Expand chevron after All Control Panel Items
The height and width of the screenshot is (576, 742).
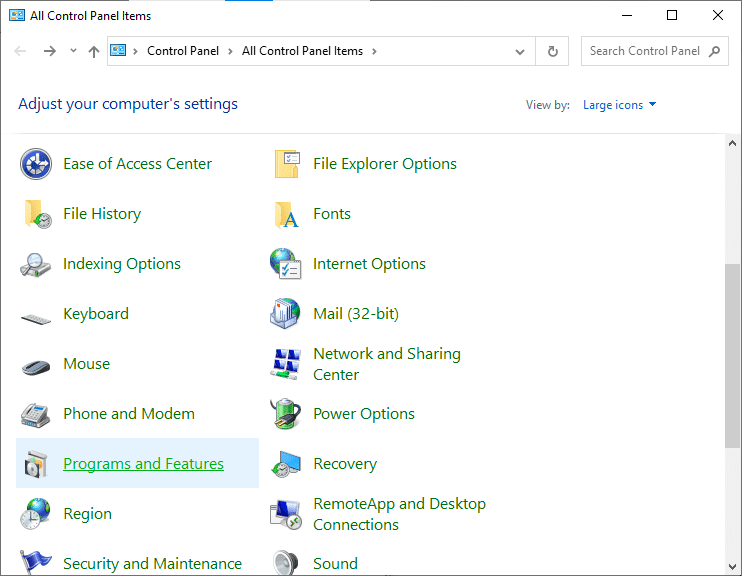[x=374, y=51]
